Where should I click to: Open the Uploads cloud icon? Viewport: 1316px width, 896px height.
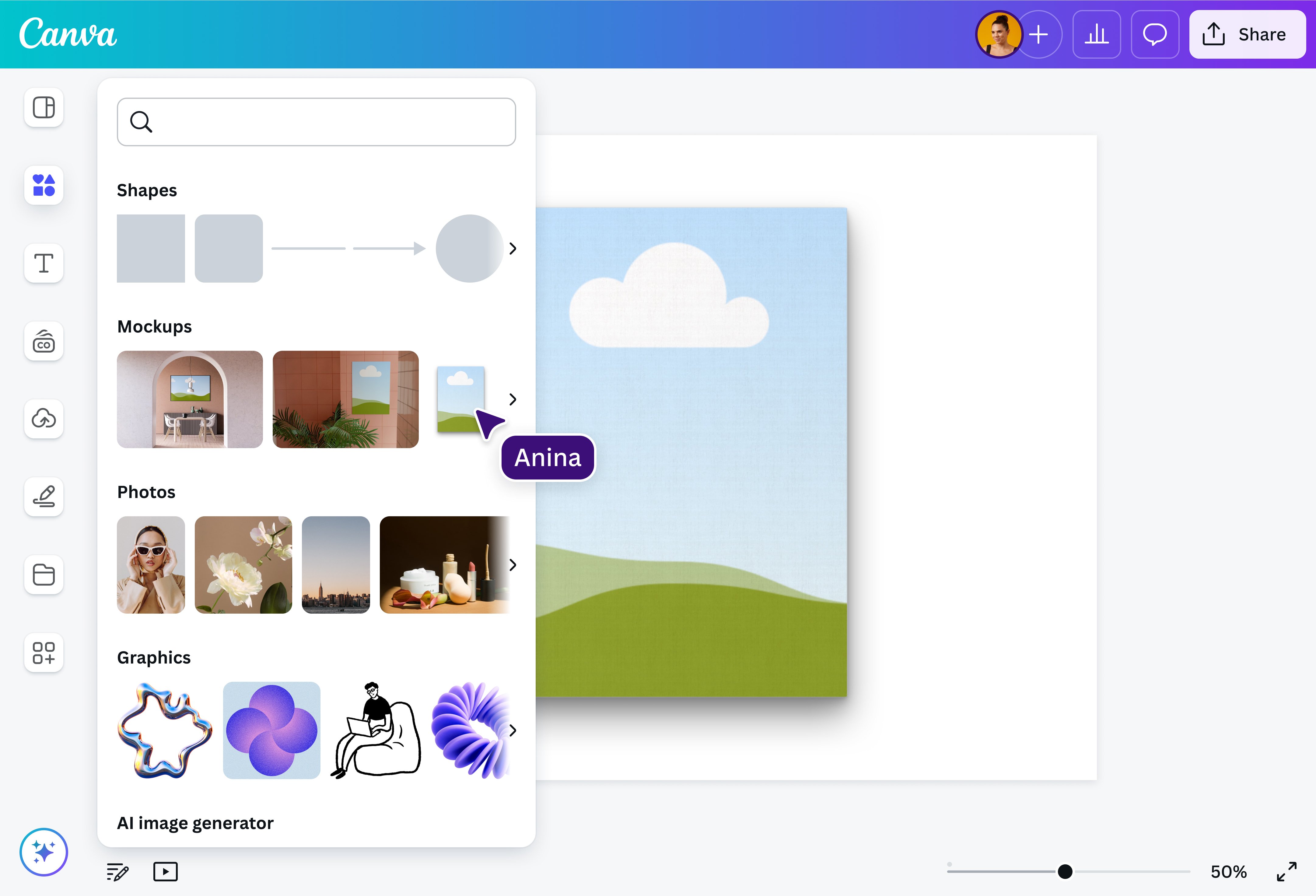[x=44, y=419]
